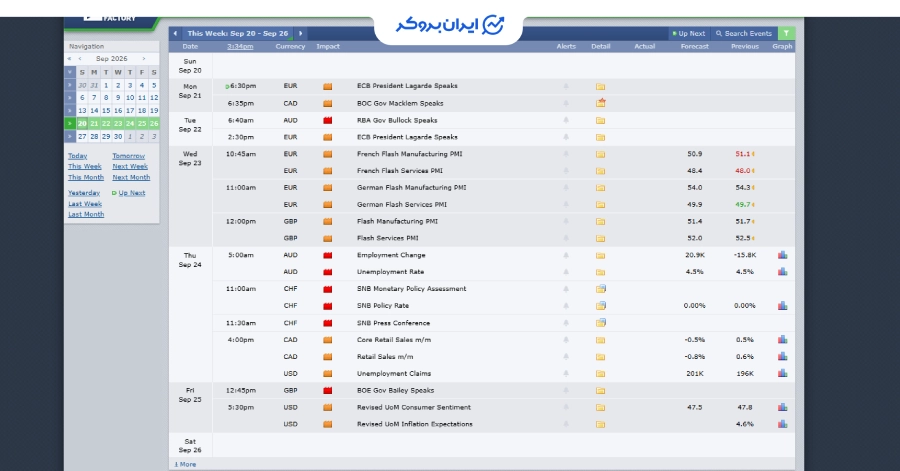Click forecast 201K for Unemployment Claims

695,373
